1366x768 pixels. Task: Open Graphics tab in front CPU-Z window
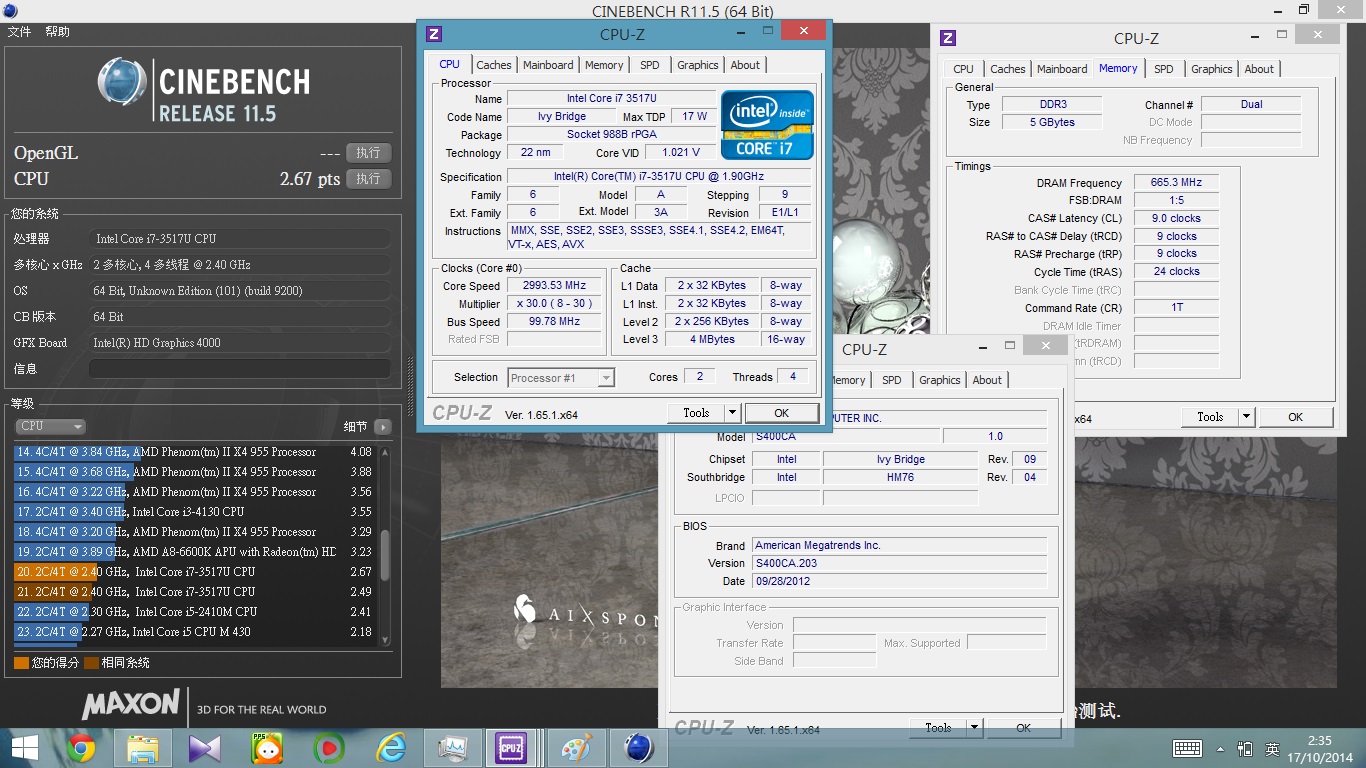tap(697, 65)
